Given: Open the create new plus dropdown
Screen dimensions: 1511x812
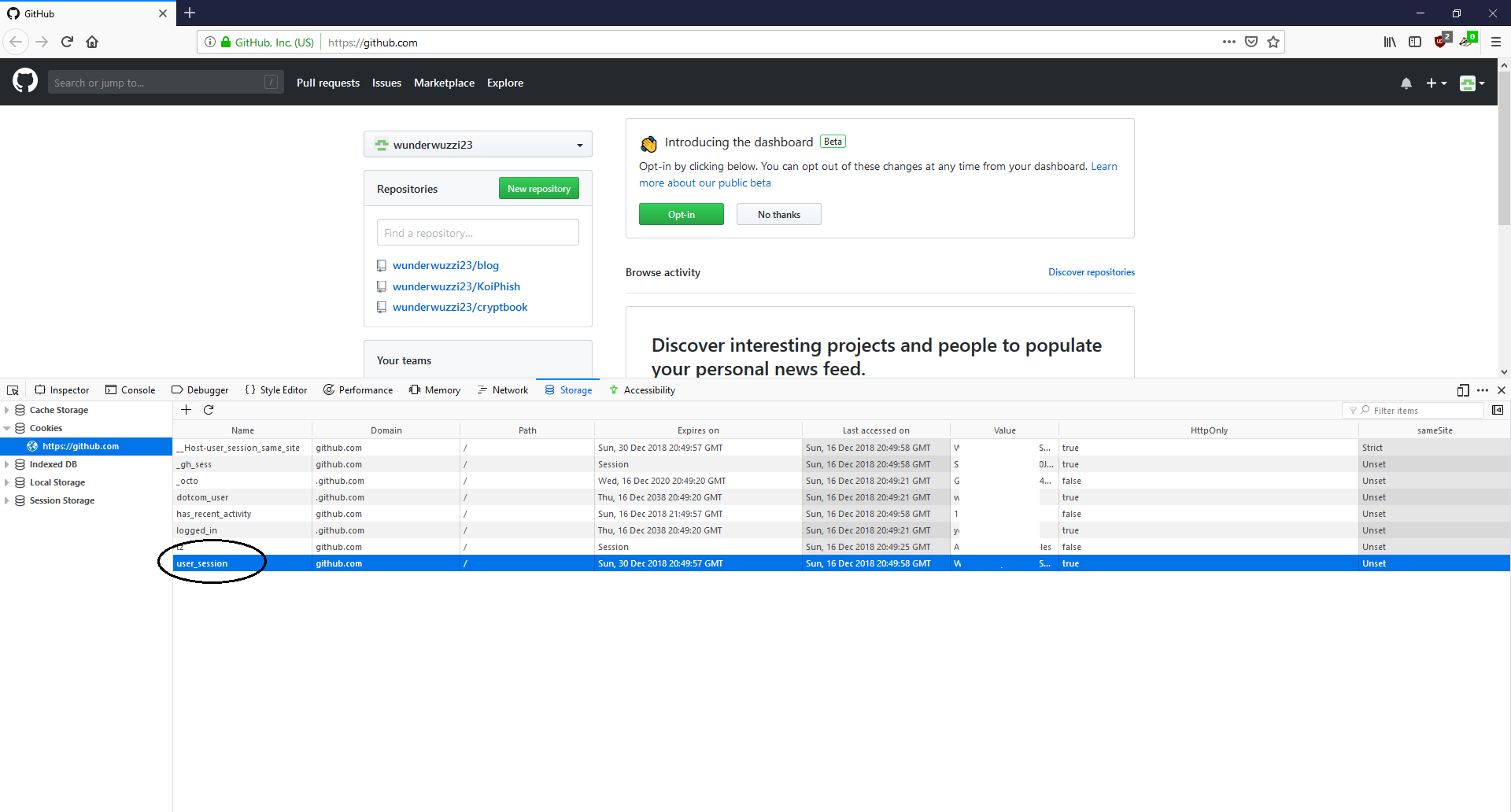Looking at the screenshot, I should [x=1436, y=83].
